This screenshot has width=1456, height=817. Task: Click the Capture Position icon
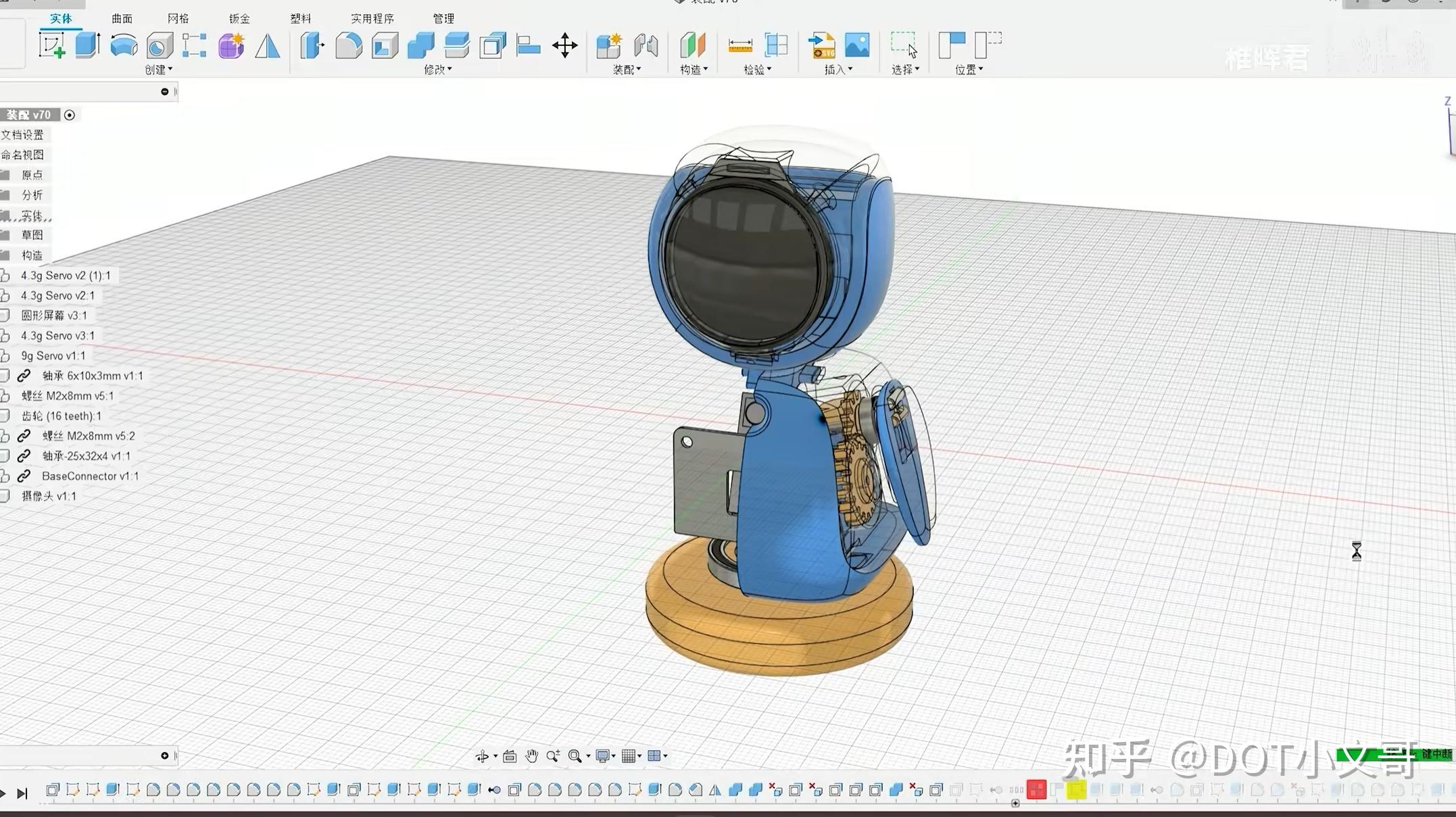pyautogui.click(x=952, y=46)
